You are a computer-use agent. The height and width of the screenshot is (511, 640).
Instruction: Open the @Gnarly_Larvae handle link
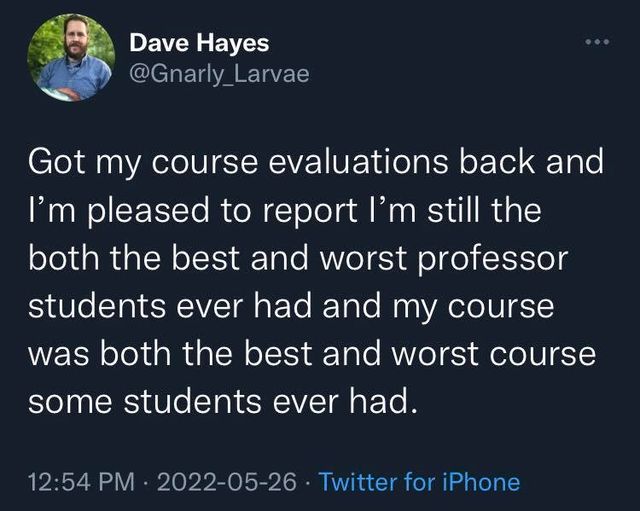pyautogui.click(x=219, y=74)
